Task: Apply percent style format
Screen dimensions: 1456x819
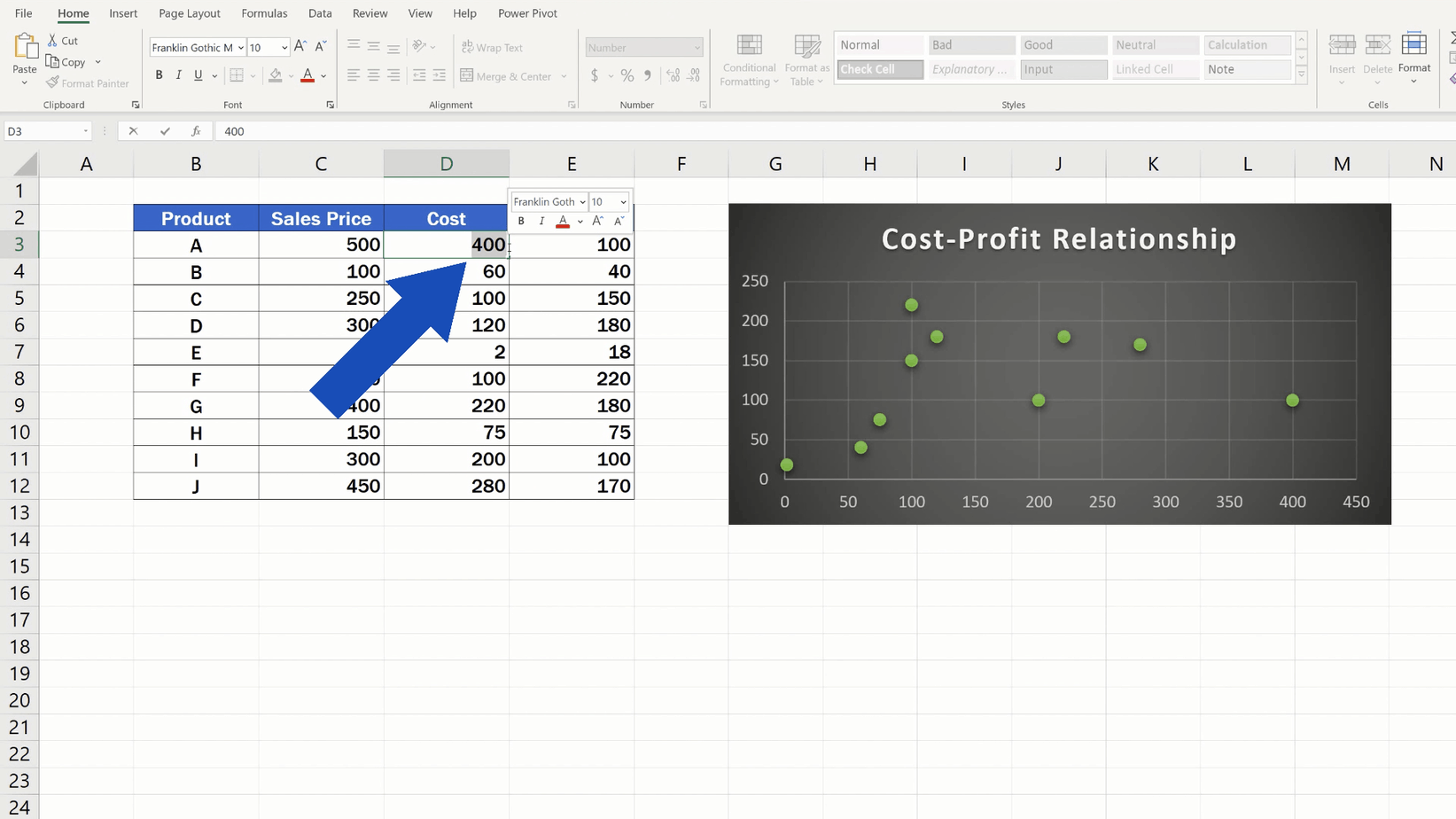Action: tap(627, 75)
